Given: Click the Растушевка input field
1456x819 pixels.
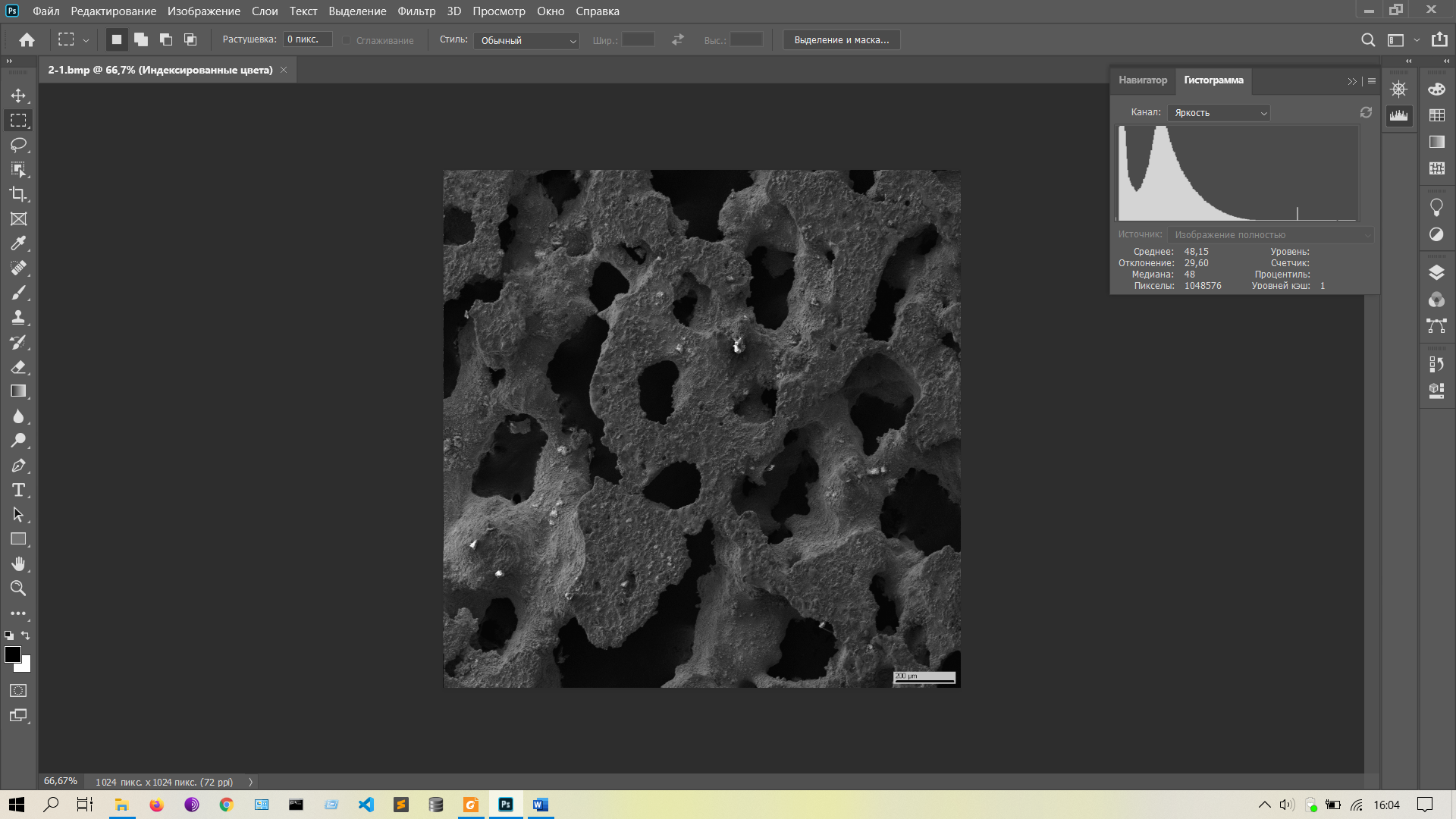Looking at the screenshot, I should [307, 39].
